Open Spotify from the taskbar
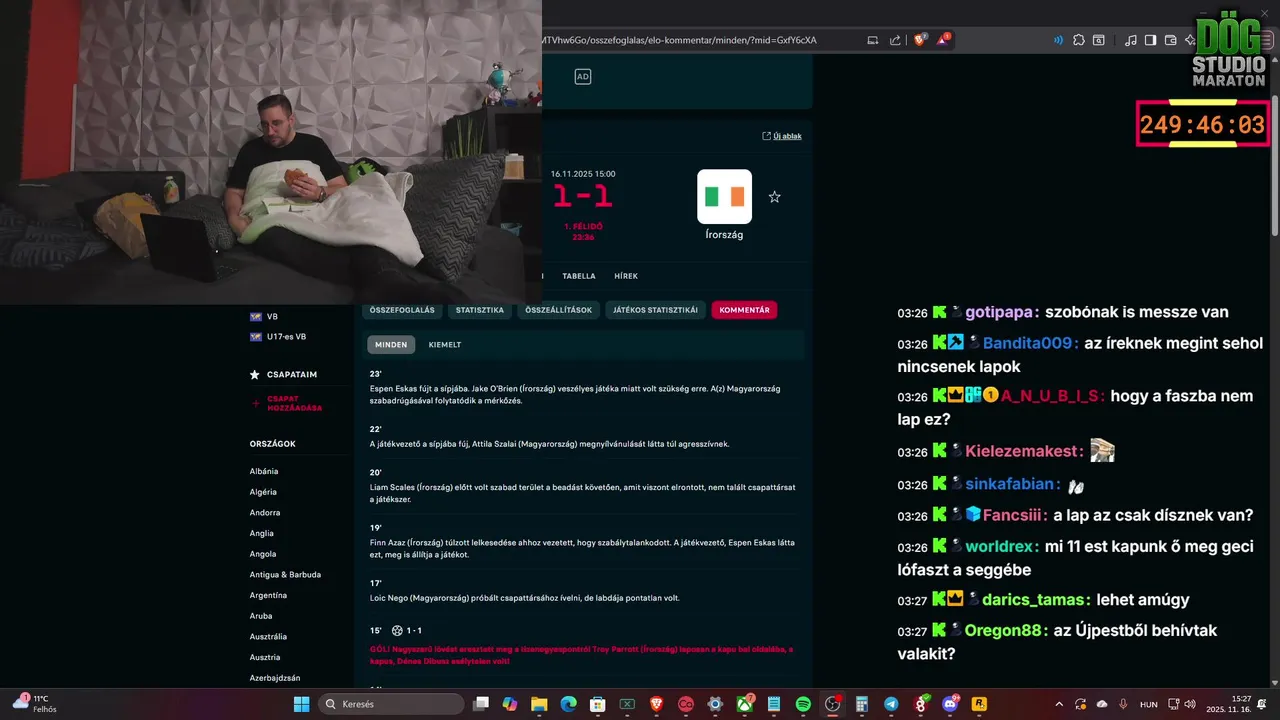The height and width of the screenshot is (720, 1280). pyautogui.click(x=803, y=704)
